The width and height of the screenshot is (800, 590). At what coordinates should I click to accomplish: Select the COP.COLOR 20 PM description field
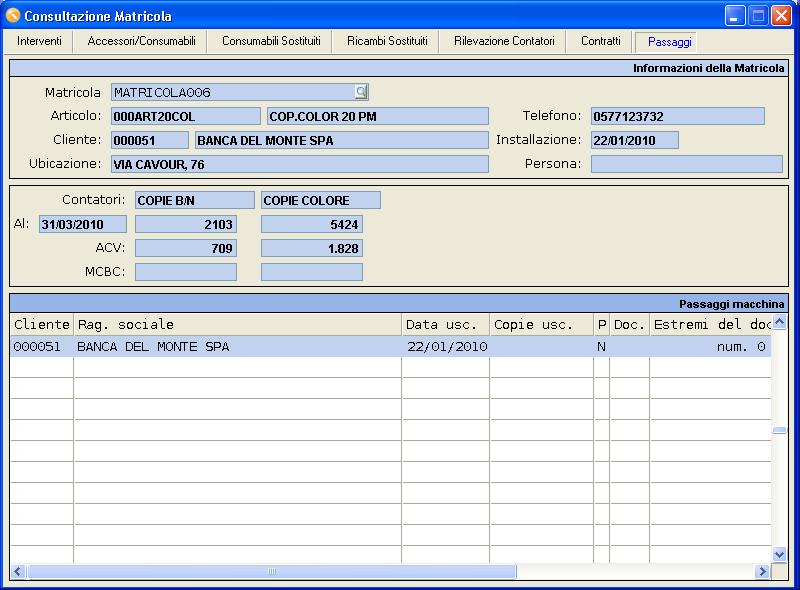(x=378, y=116)
